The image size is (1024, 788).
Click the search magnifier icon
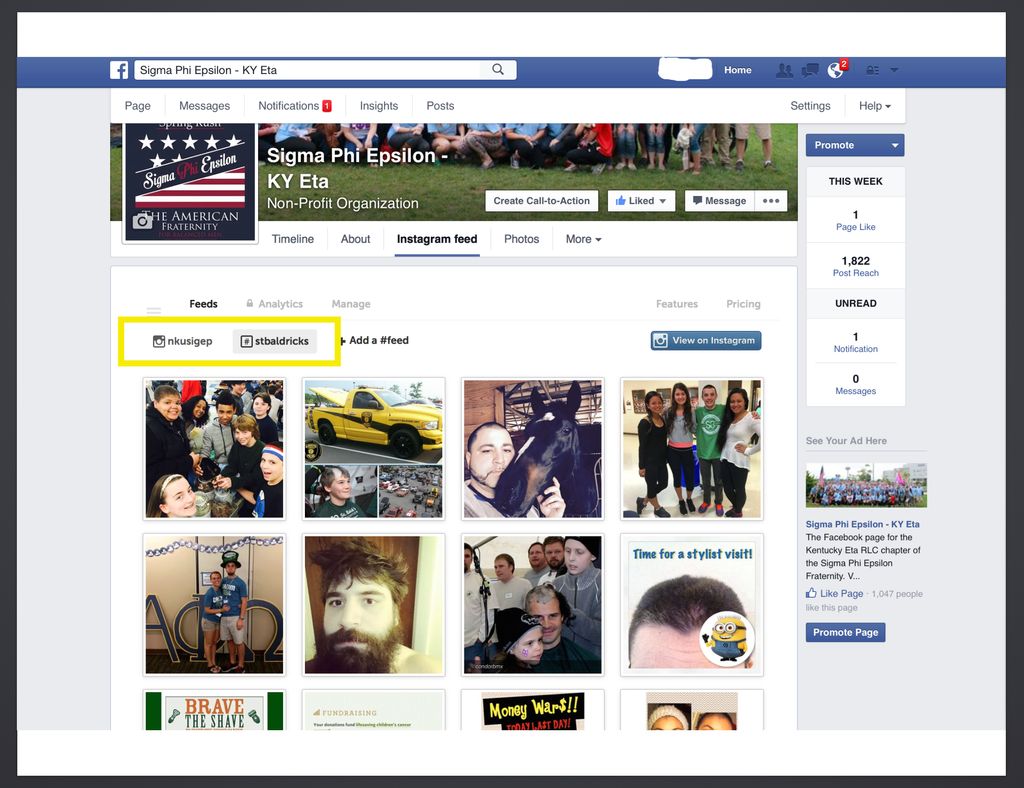point(498,69)
